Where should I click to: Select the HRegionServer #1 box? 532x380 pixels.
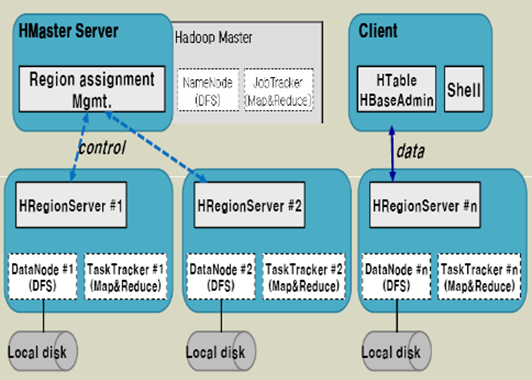point(71,205)
